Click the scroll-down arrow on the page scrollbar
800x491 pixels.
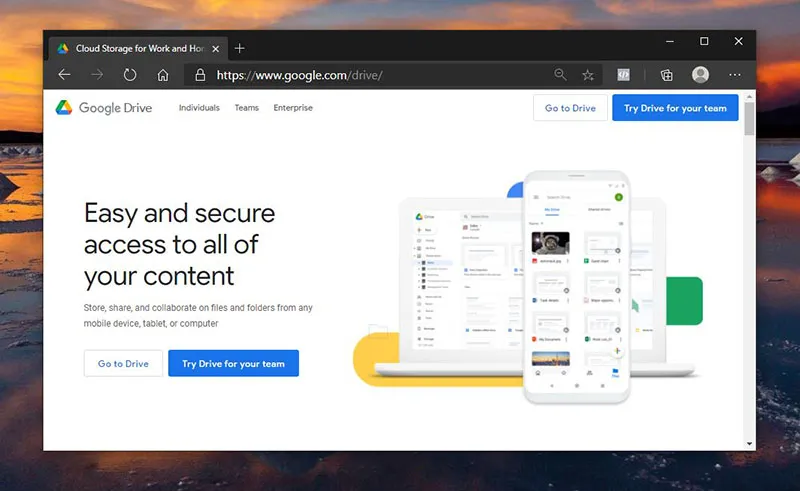point(750,442)
